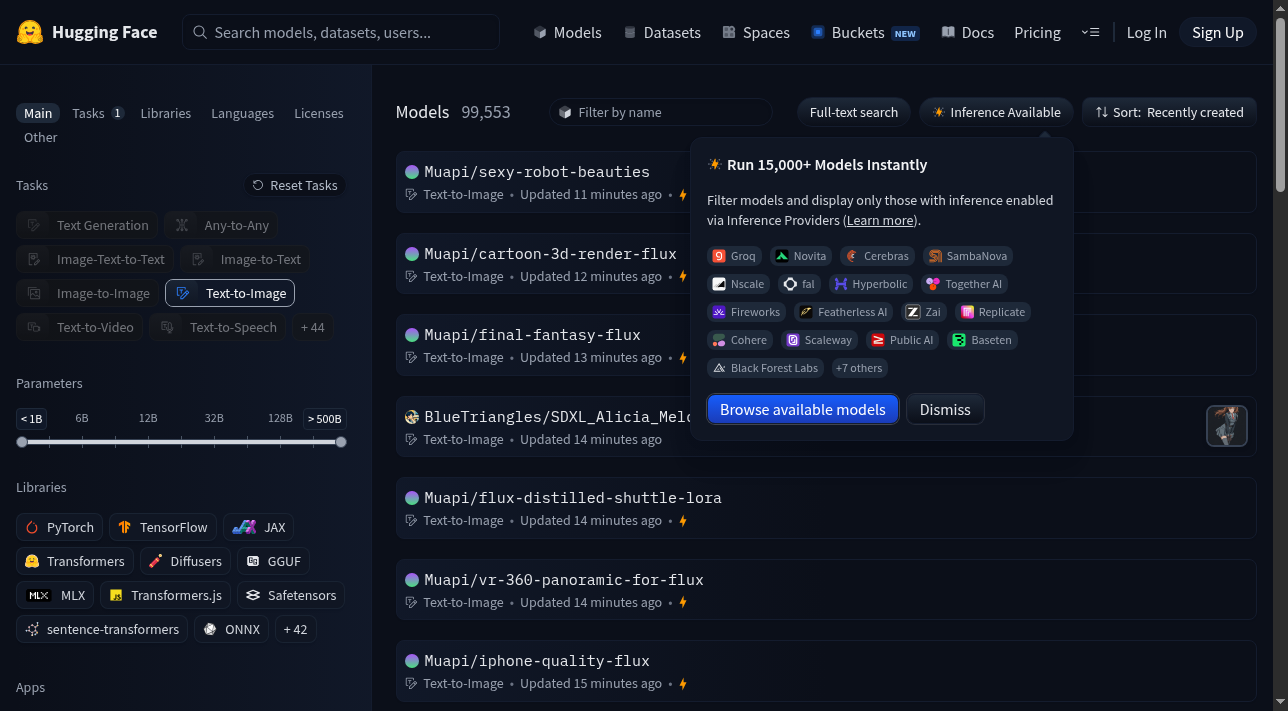Screen dimensions: 1288x711
Task: Open Buckets in the top nav
Action: click(x=865, y=32)
